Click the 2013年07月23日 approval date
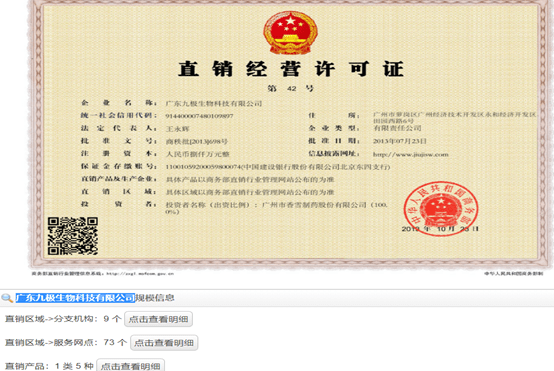 [x=400, y=141]
